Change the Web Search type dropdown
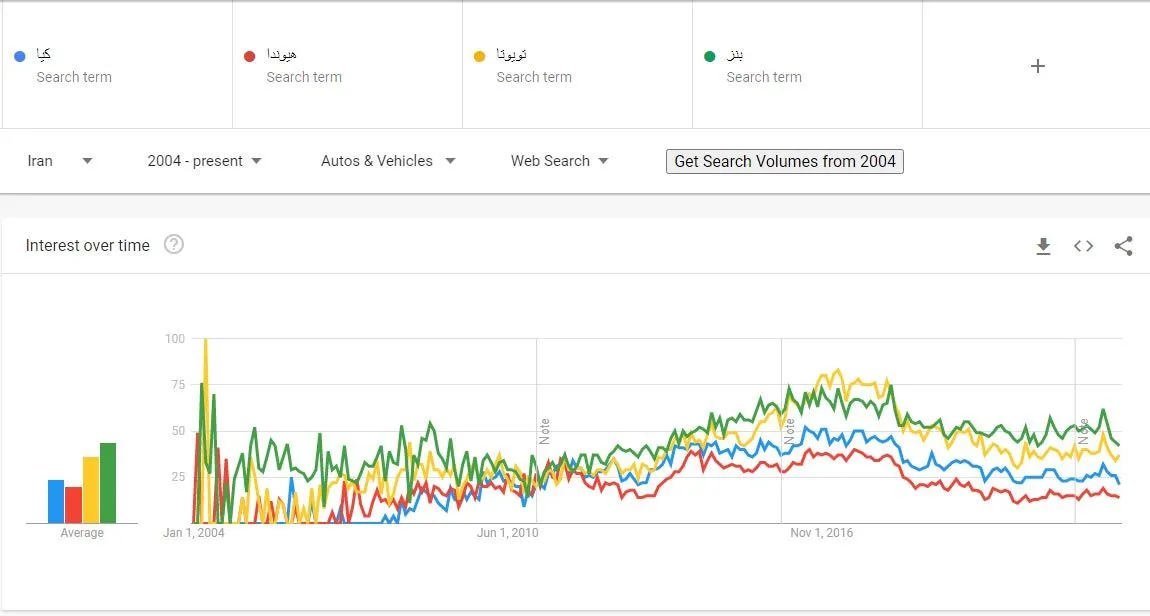 (560, 161)
